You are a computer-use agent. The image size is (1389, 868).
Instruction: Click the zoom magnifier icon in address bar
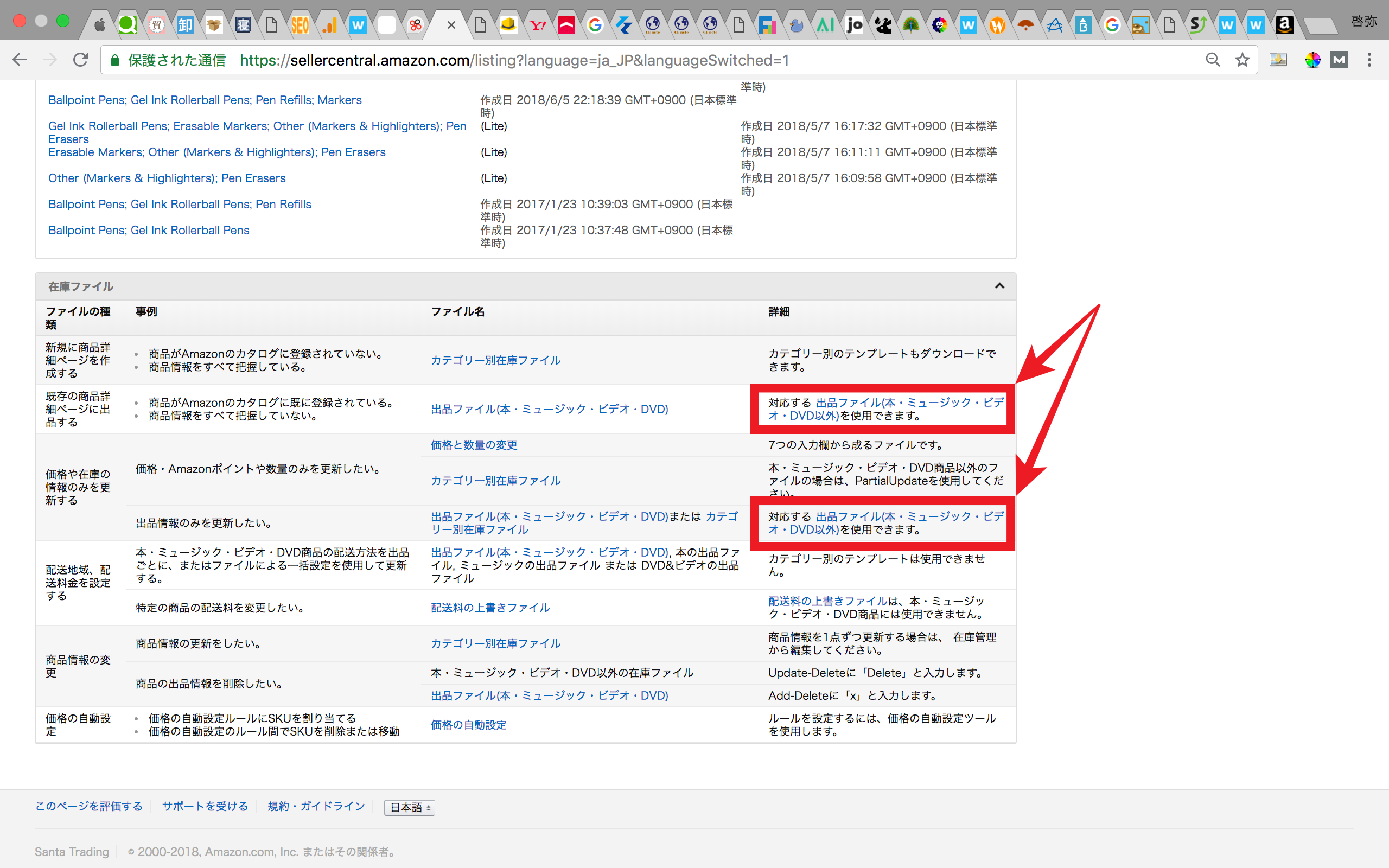1212,60
